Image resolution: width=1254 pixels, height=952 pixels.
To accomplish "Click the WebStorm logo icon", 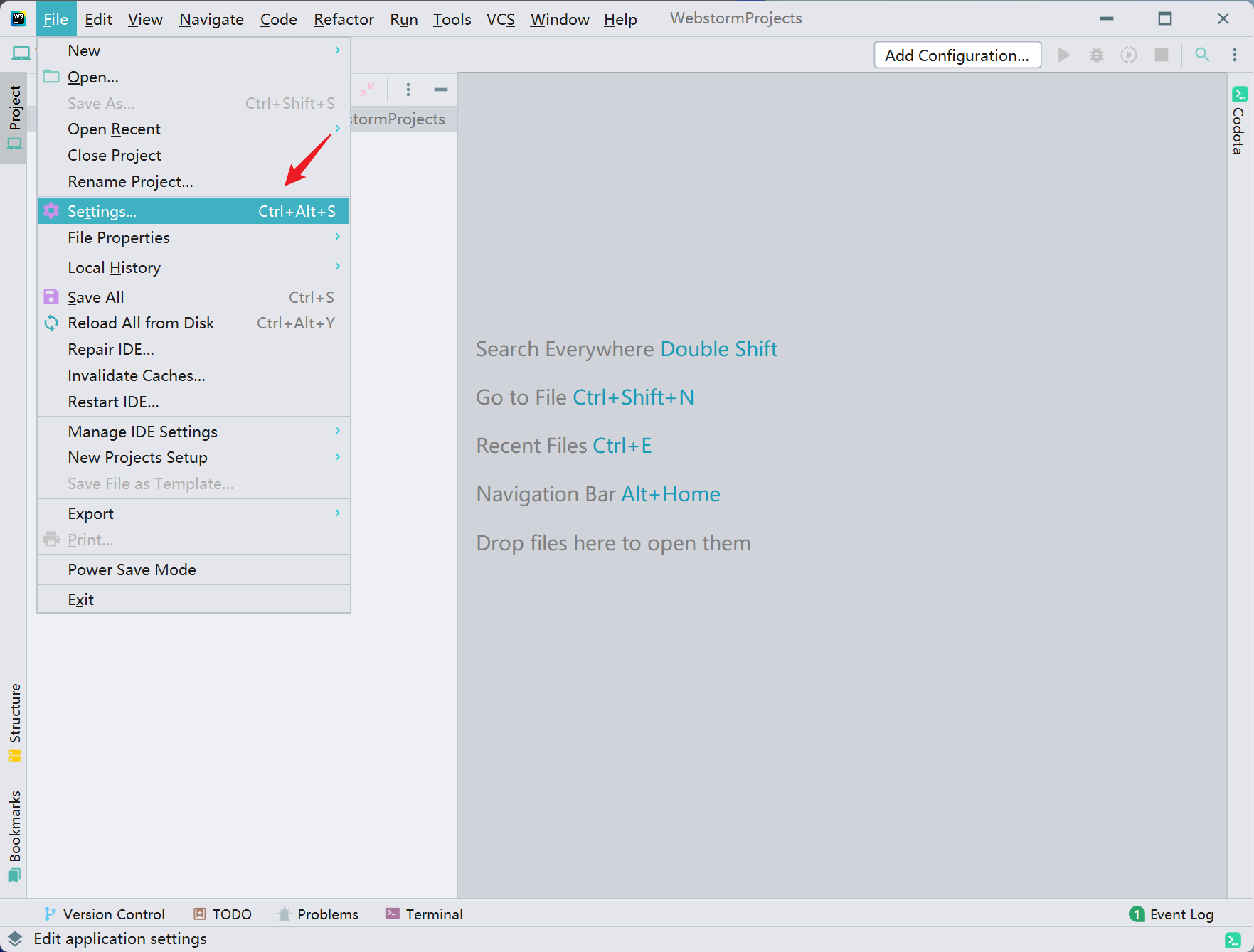I will point(18,18).
